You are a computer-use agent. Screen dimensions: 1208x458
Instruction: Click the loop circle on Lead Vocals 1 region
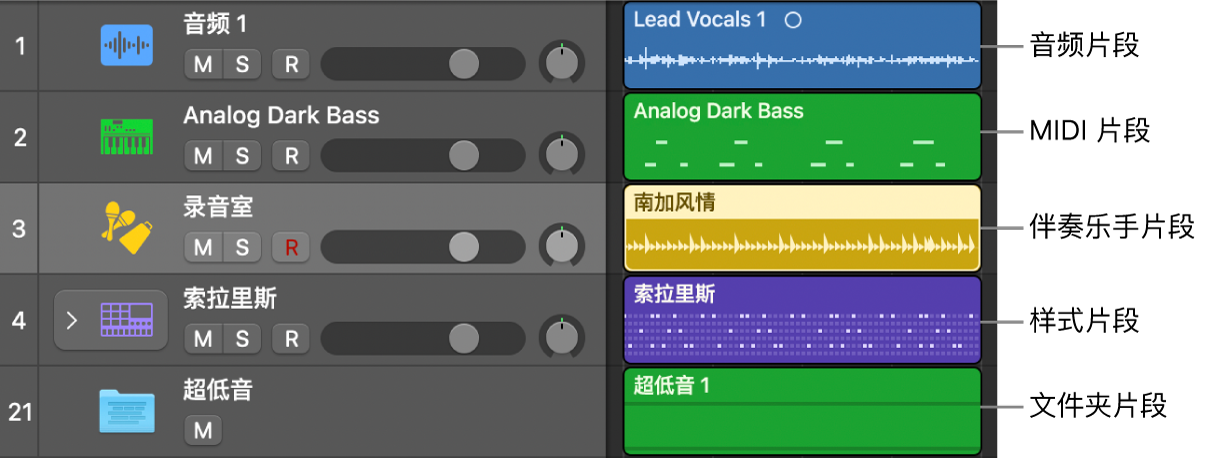[x=793, y=20]
